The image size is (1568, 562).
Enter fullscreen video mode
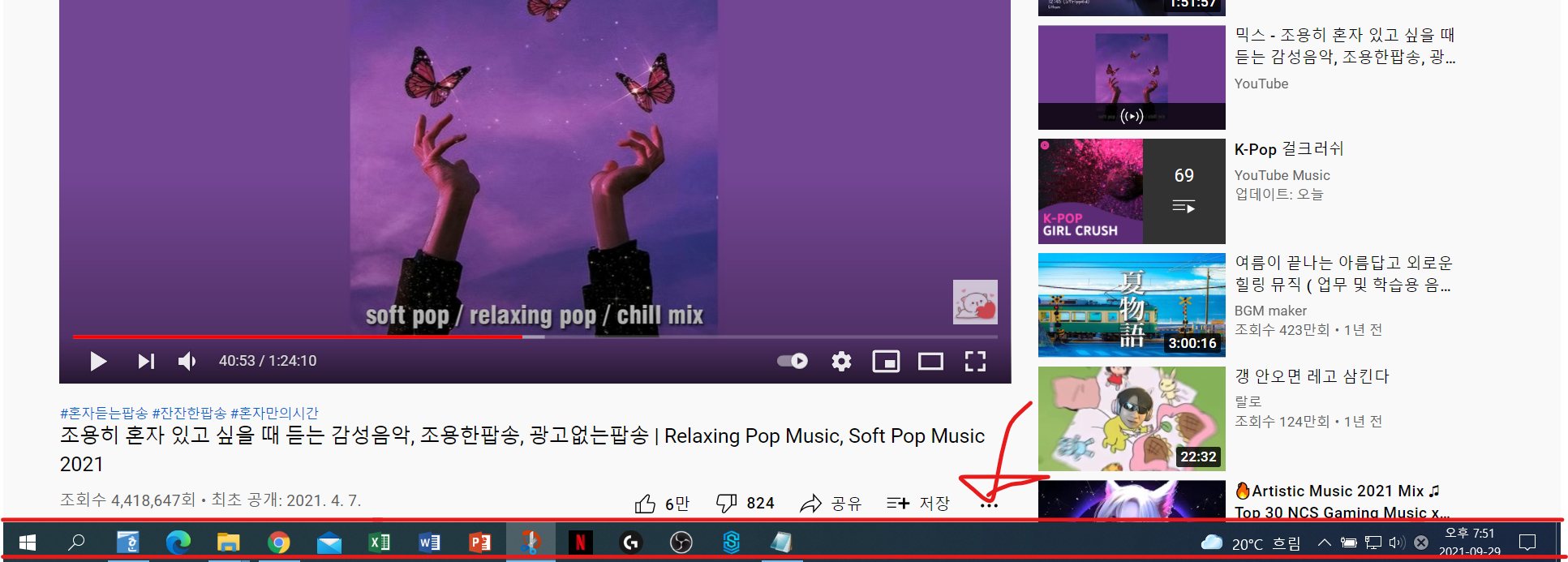(x=975, y=361)
